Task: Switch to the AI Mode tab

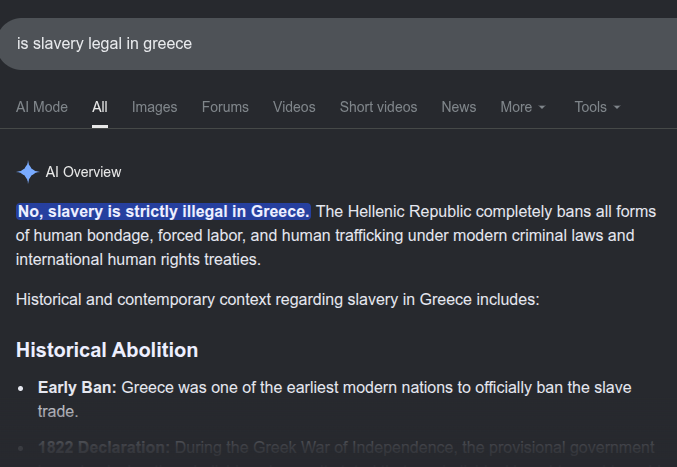Action: point(42,107)
